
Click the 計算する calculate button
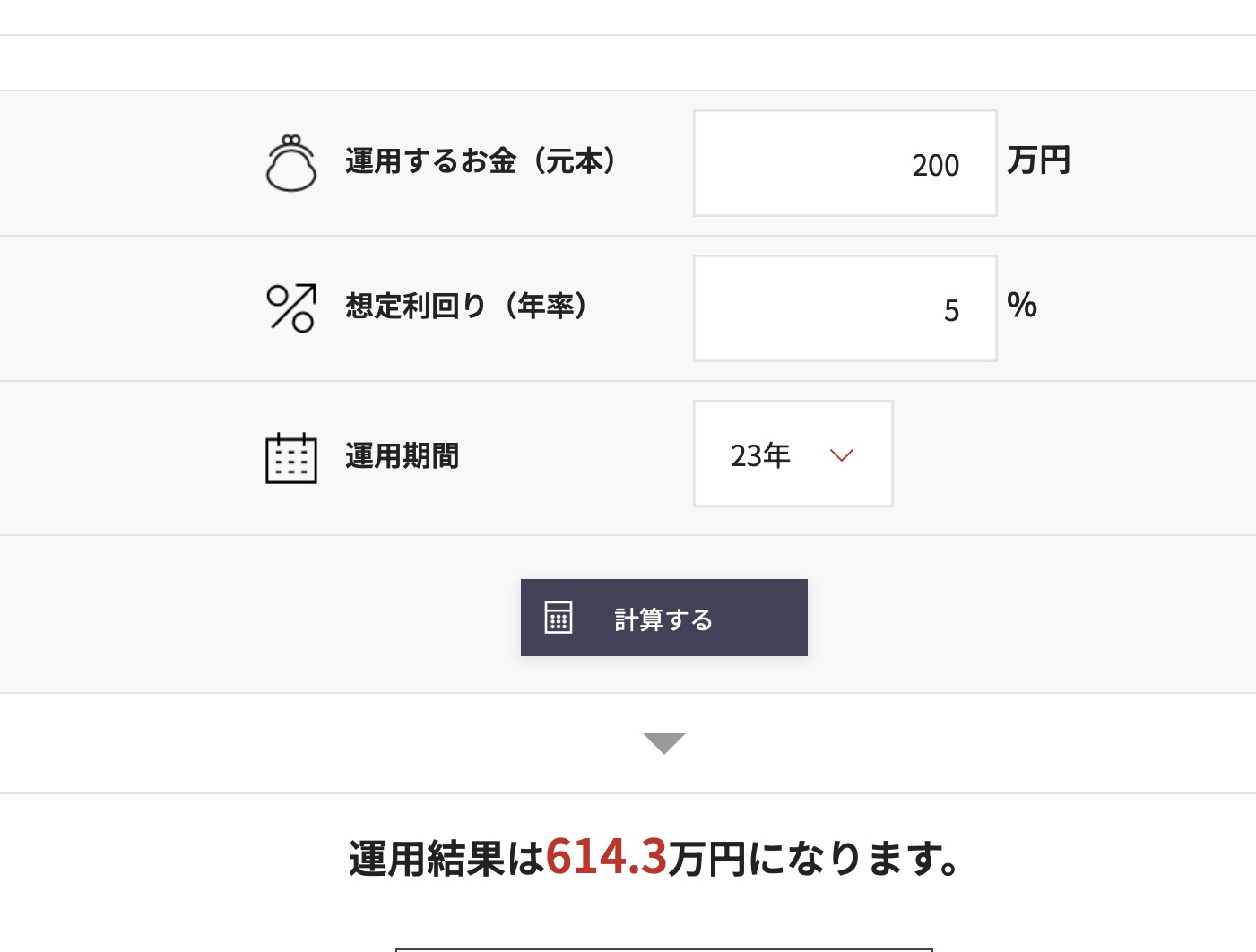pyautogui.click(x=664, y=618)
